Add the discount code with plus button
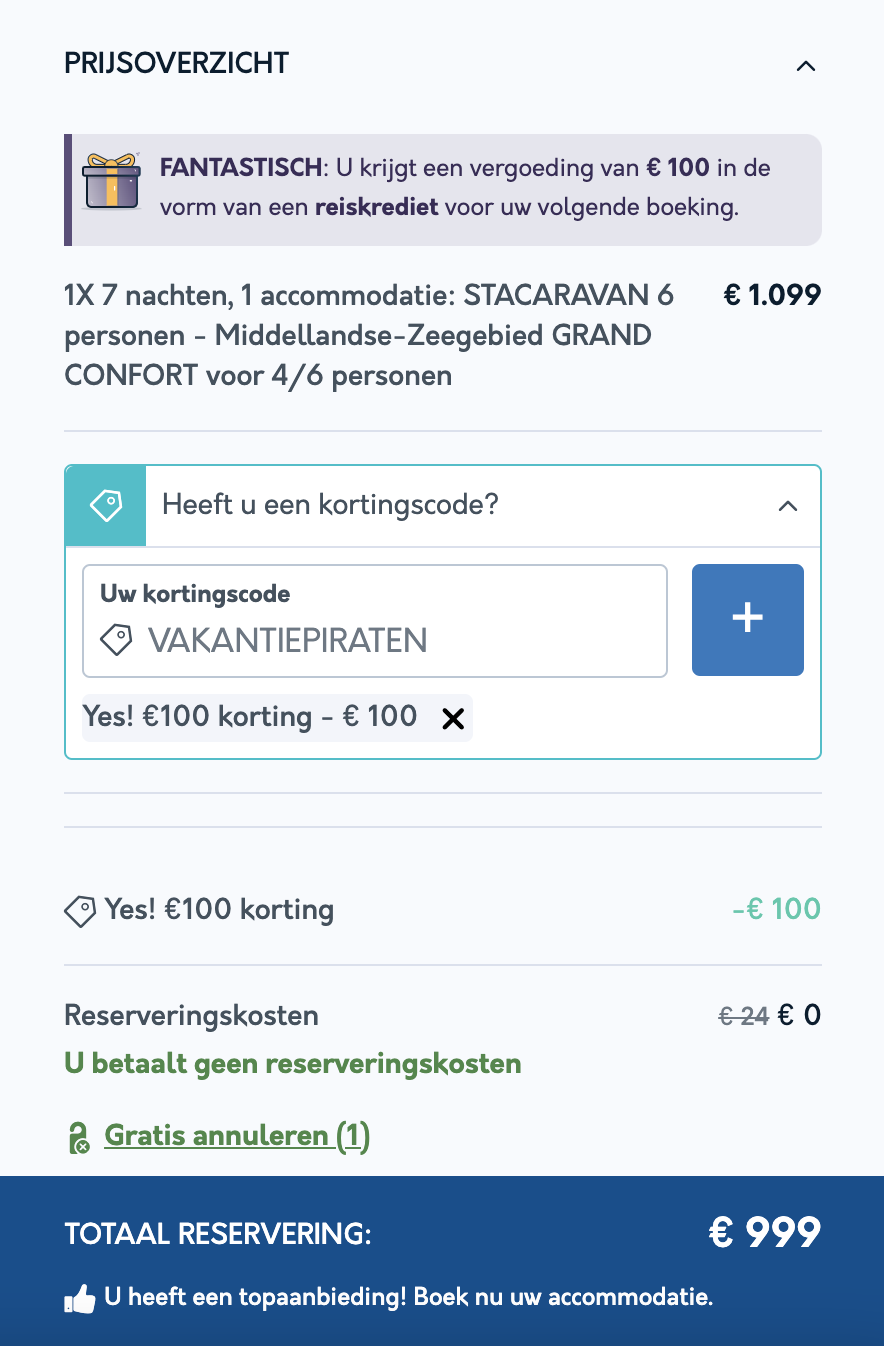 point(748,620)
